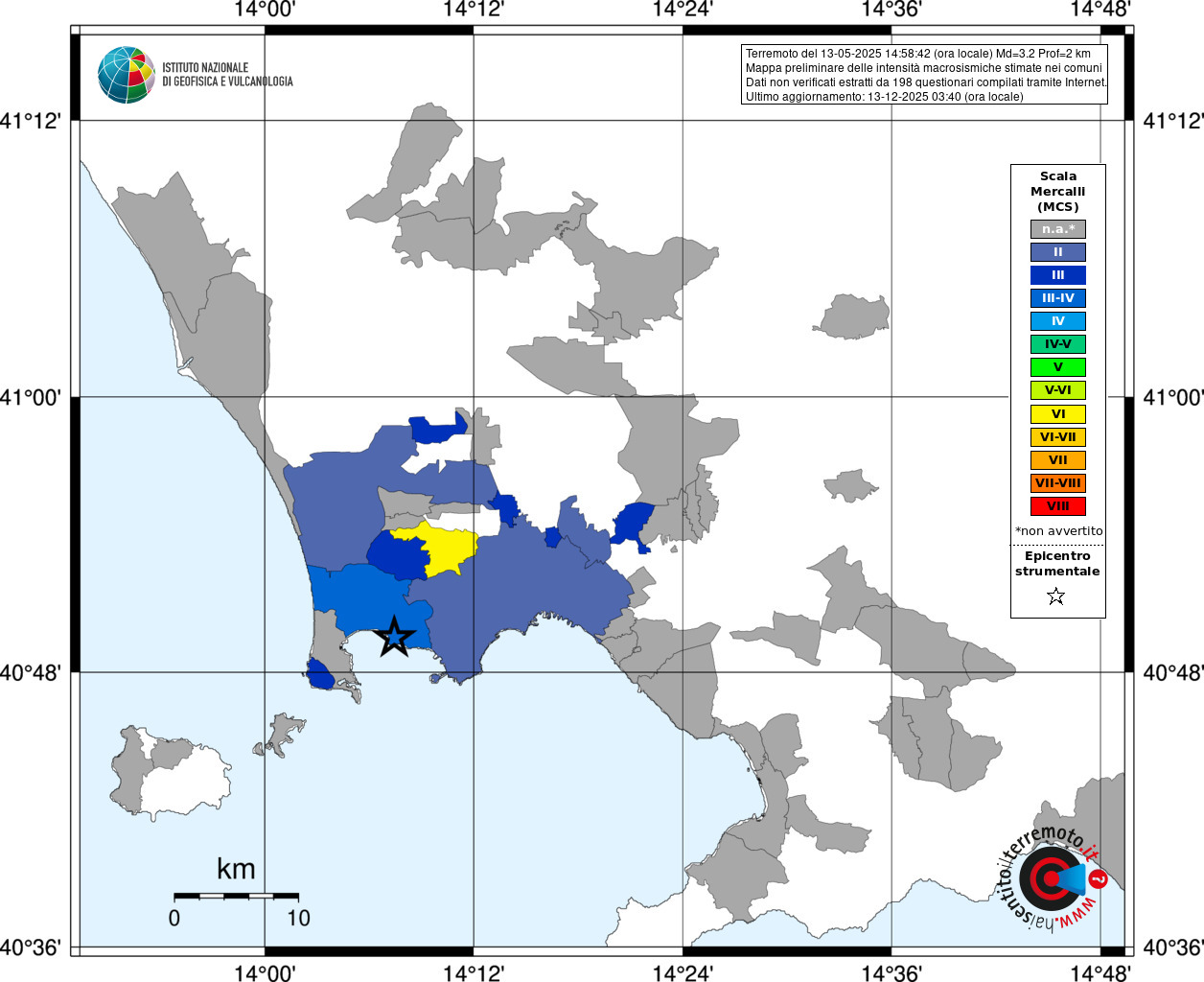This screenshot has width=1204, height=982.
Task: Select the orange VII legend swatch
Action: coord(1057,460)
